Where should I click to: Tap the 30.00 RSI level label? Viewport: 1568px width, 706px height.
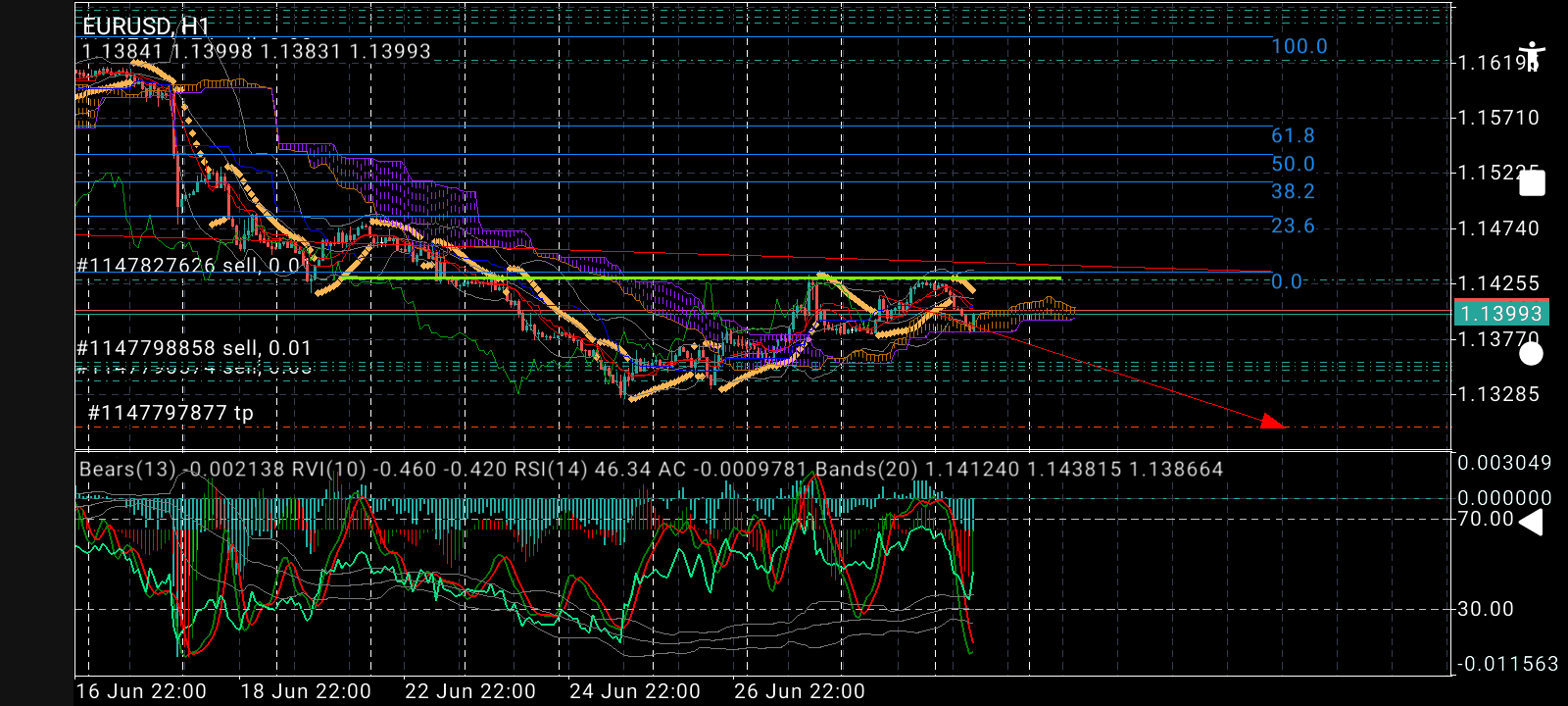pos(1485,609)
